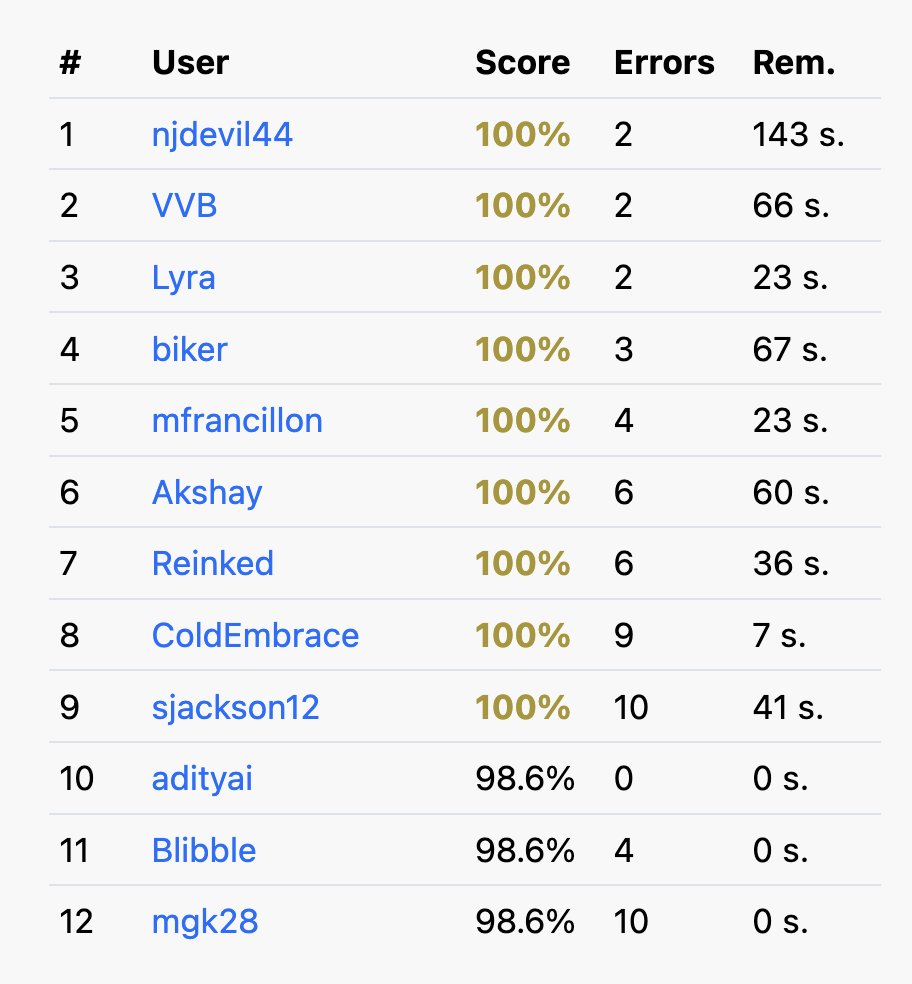Select the sjackson12 username link
Image resolution: width=912 pixels, height=984 pixels.
(235, 708)
